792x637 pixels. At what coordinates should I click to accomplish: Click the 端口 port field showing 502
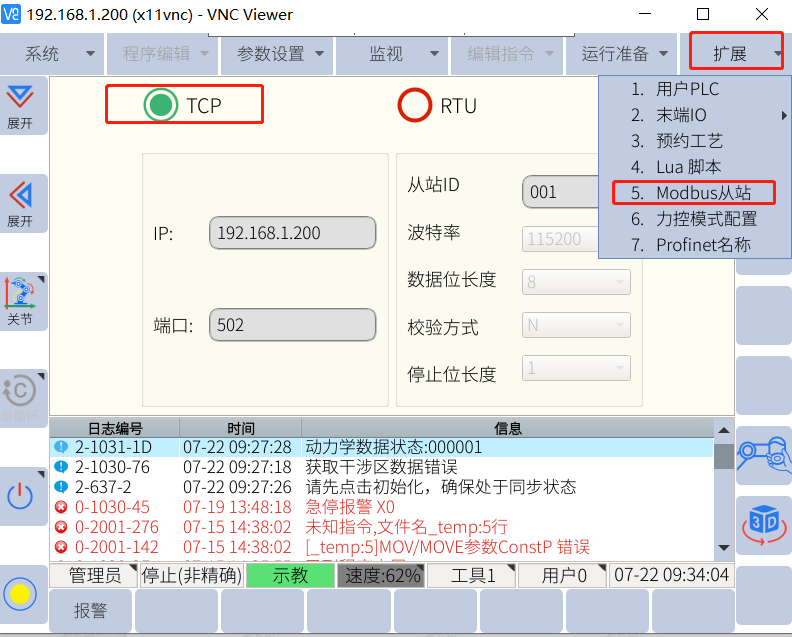[292, 325]
